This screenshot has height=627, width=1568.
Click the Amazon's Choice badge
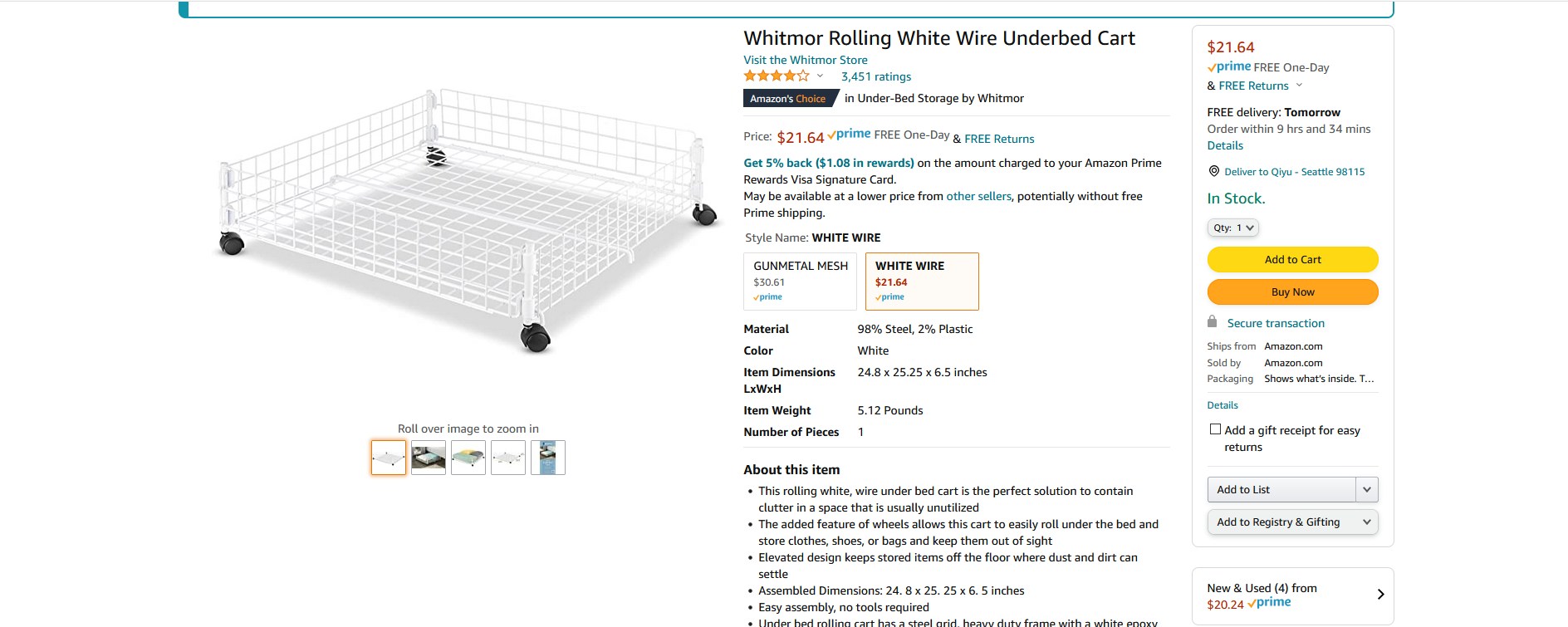click(x=787, y=99)
